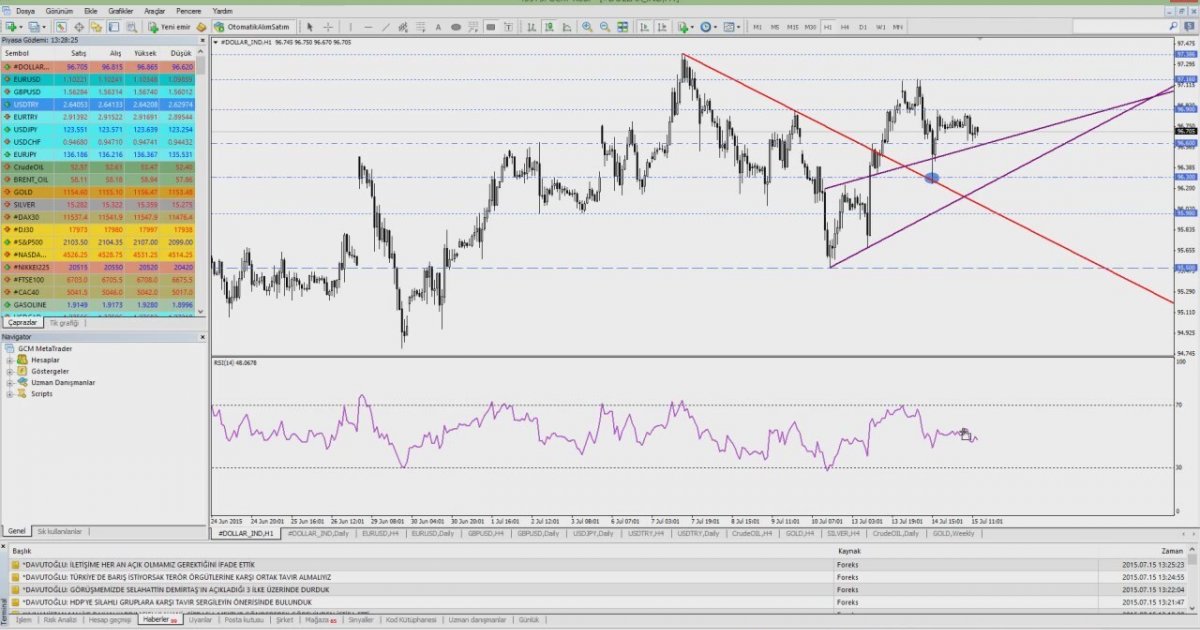Open MetaEditor icon next to Yeni emir
Viewport: 1200px width, 630px height.
pos(202,26)
